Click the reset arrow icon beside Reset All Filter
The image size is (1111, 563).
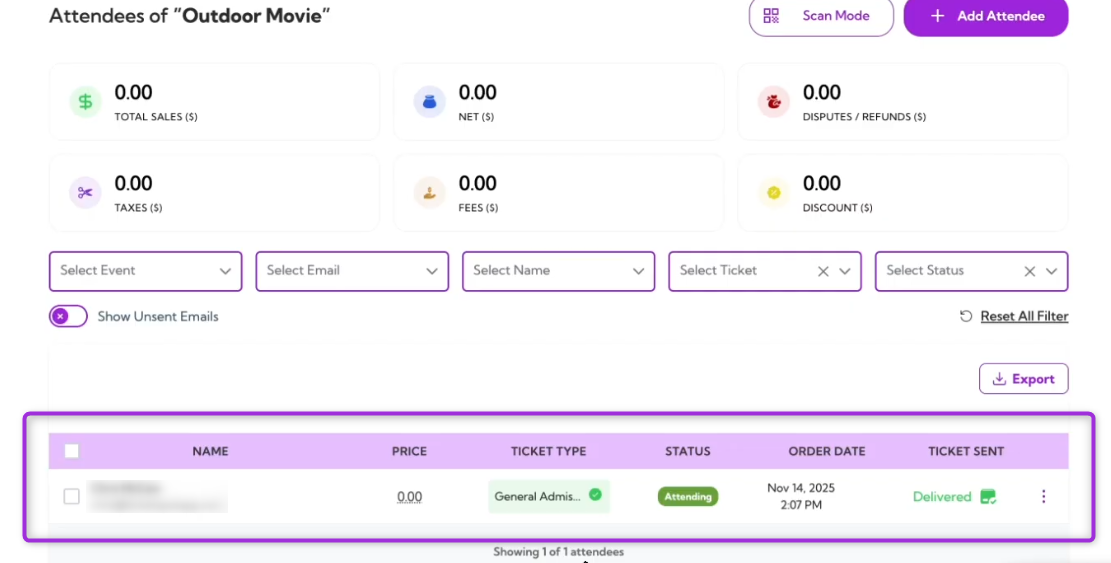966,317
